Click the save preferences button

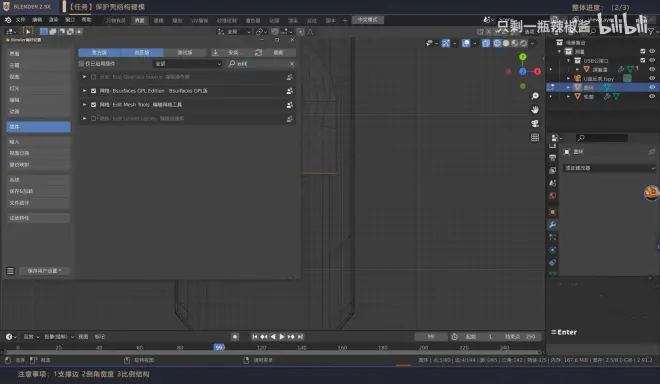(x=44, y=271)
